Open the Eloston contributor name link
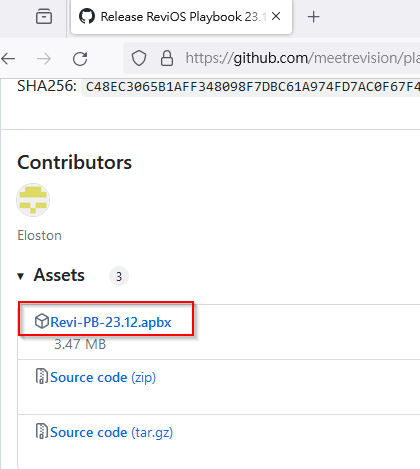The height and width of the screenshot is (469, 420). [x=39, y=235]
